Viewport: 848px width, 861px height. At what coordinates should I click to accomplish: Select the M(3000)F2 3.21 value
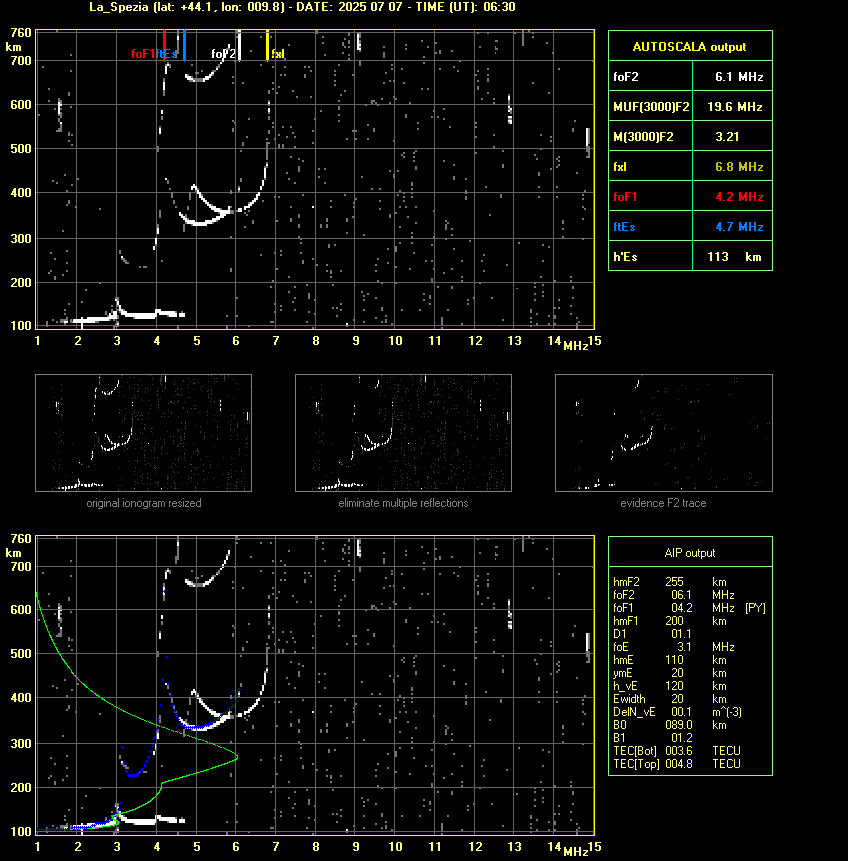[x=727, y=137]
